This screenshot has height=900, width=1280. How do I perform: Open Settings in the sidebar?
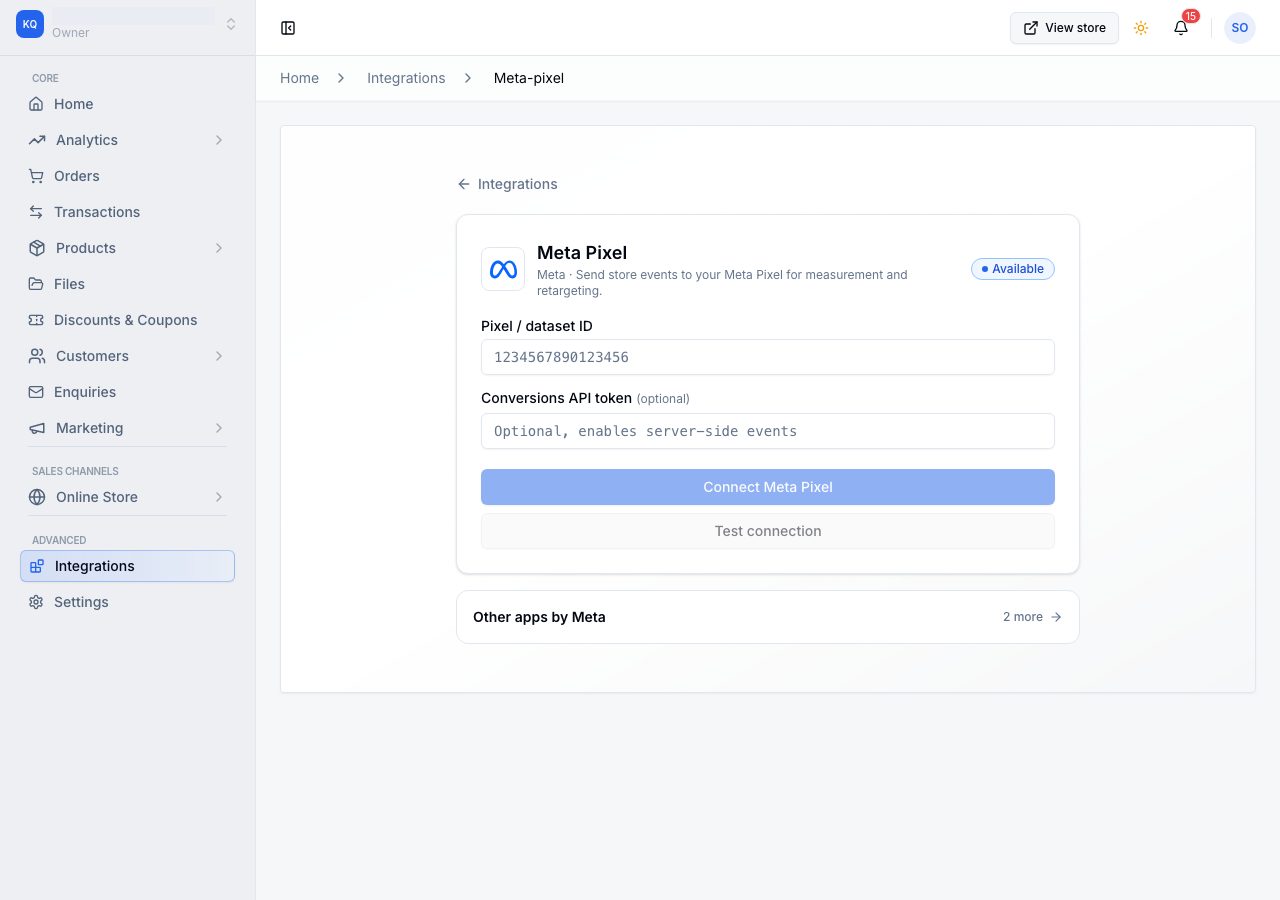(x=127, y=602)
